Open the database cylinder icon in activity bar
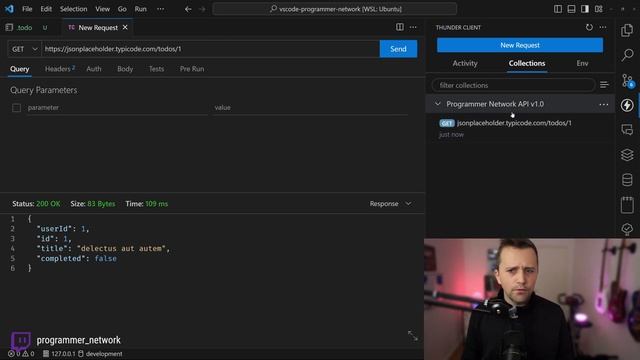 tap(627, 180)
